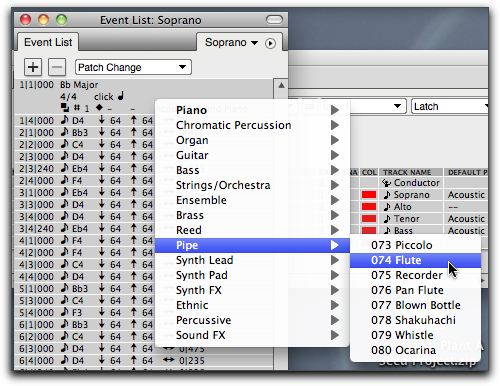Screen dimensions: 500x386
Task: Select the Bb3 note at 6|1|000
Action: pos(80,324)
